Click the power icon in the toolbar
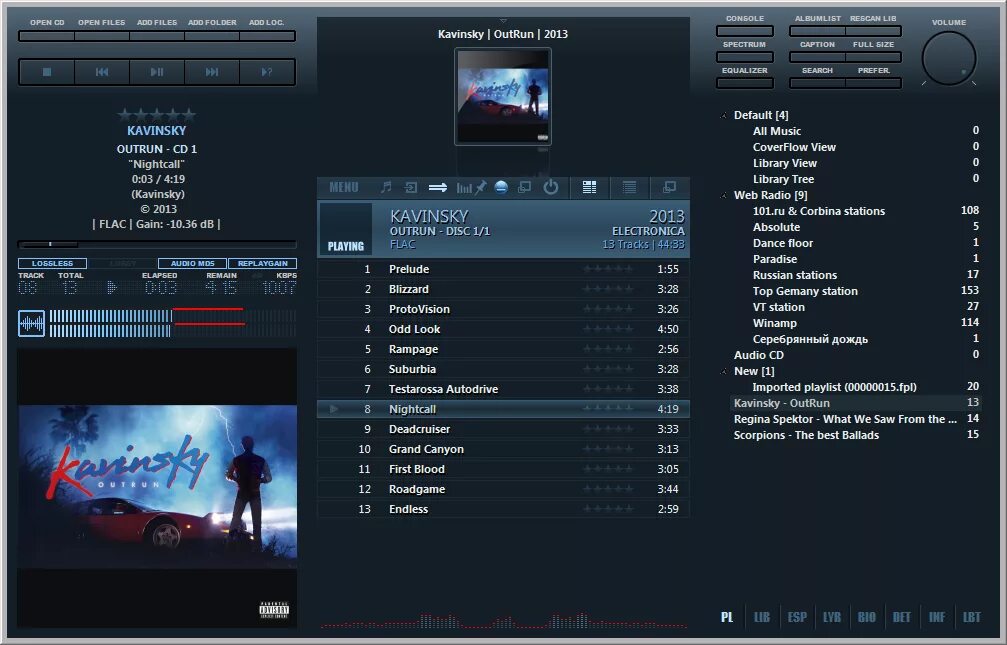1007x645 pixels. point(551,187)
